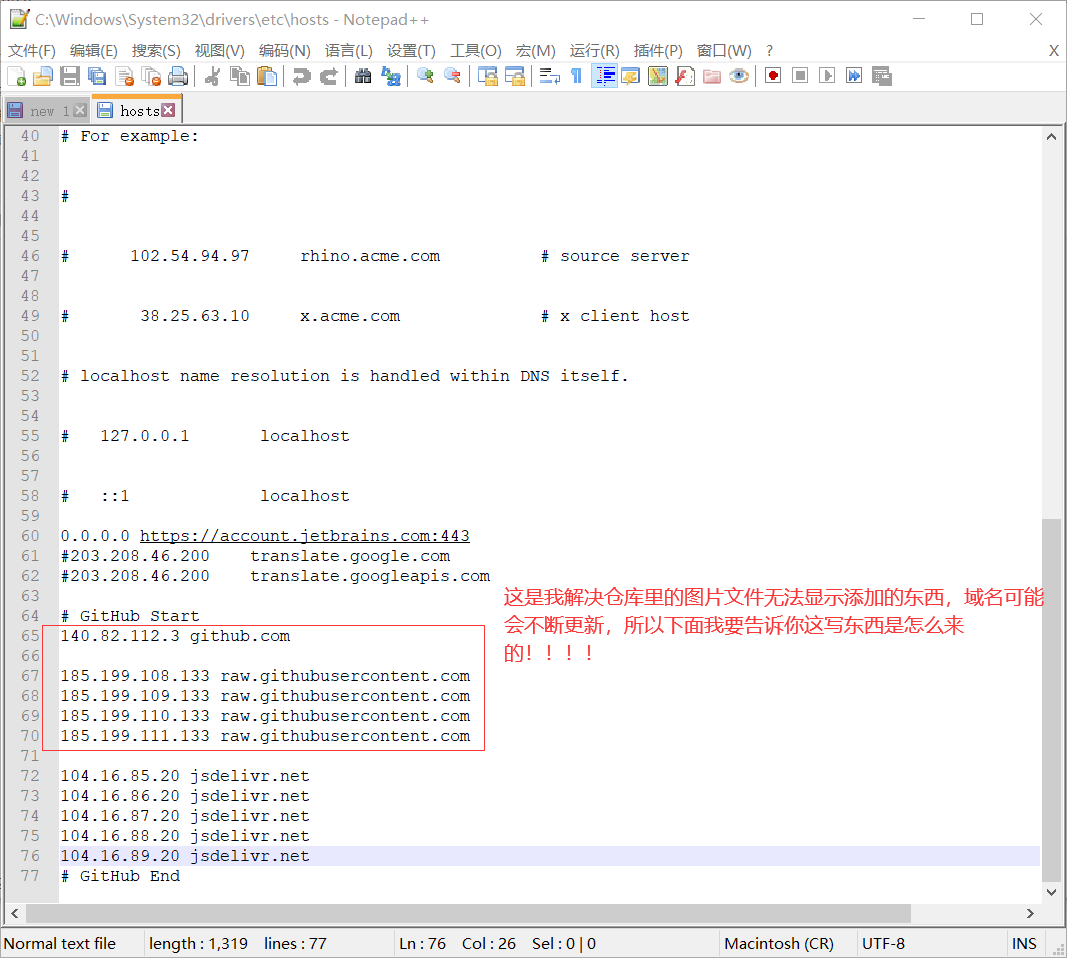The height and width of the screenshot is (958, 1067).
Task: Click the Undo arrow icon
Action: [x=301, y=76]
